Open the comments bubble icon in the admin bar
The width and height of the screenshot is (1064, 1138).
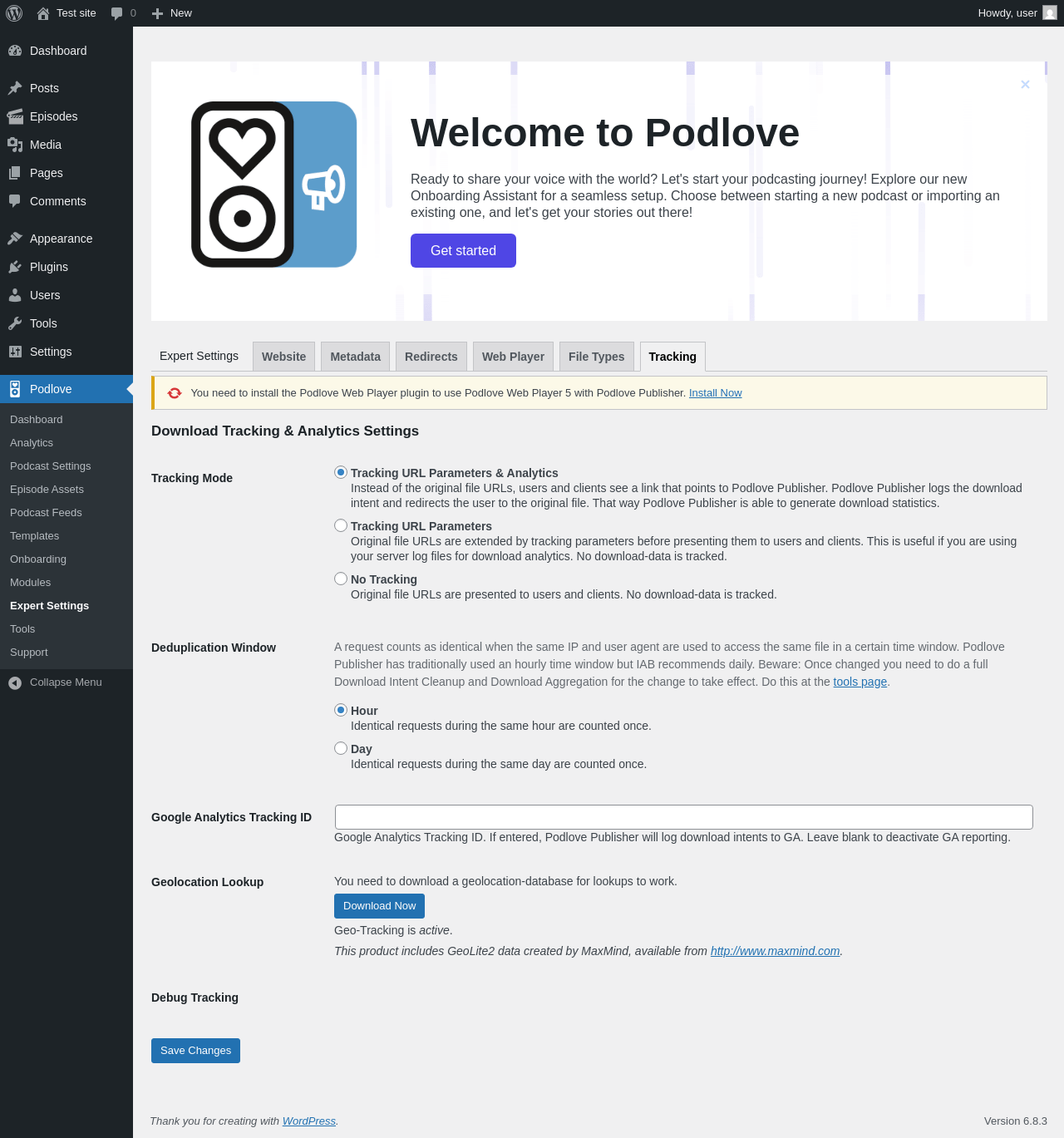pos(116,13)
